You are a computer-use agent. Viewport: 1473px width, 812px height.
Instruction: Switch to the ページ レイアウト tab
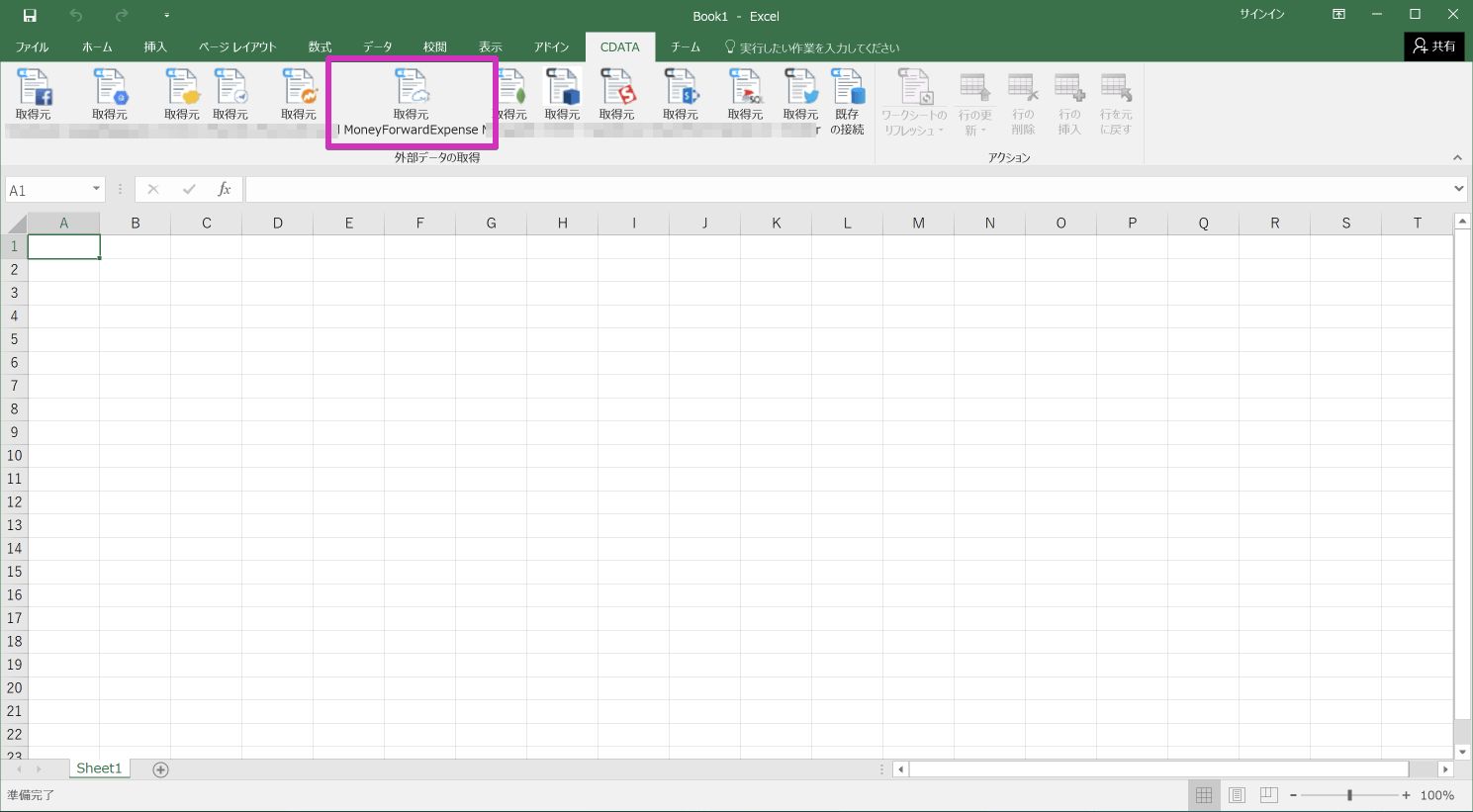237,47
